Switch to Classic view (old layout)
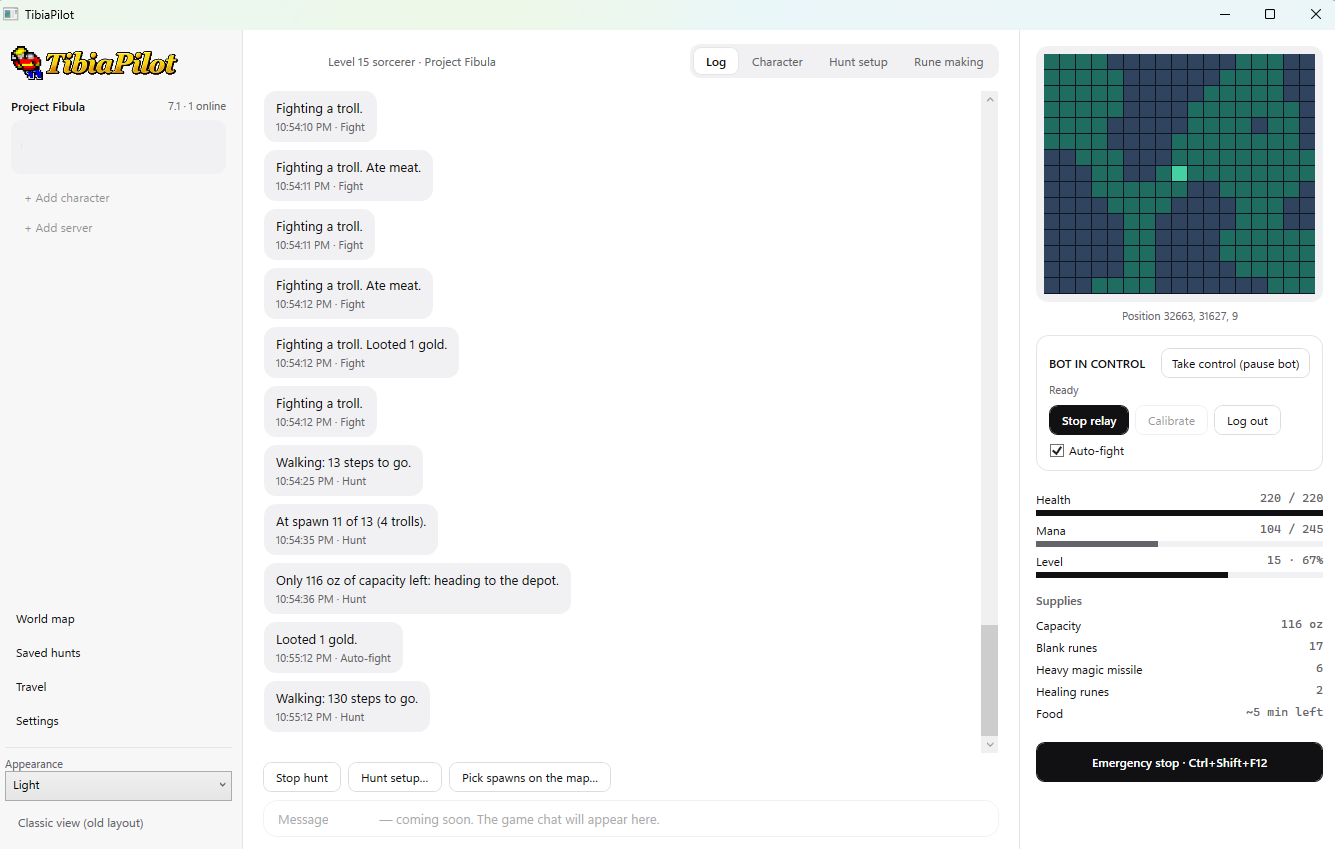This screenshot has width=1335, height=849. (x=81, y=823)
